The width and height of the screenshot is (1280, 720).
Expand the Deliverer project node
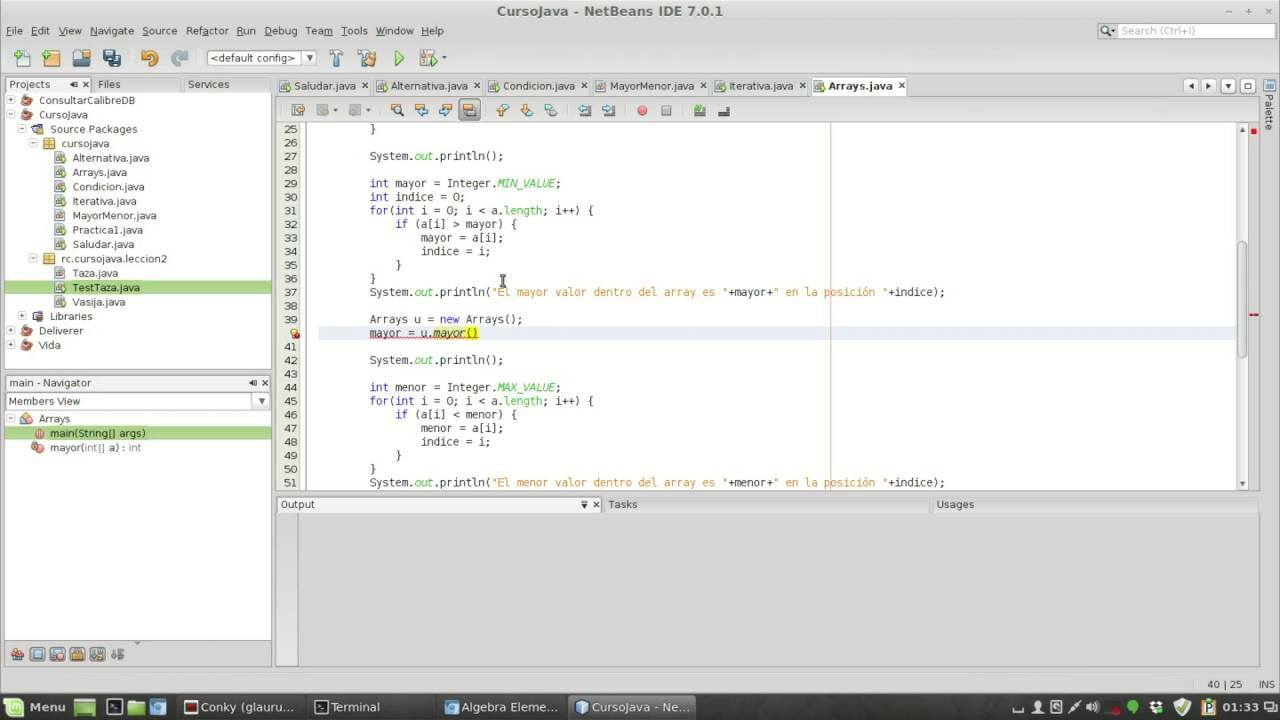[x=11, y=330]
